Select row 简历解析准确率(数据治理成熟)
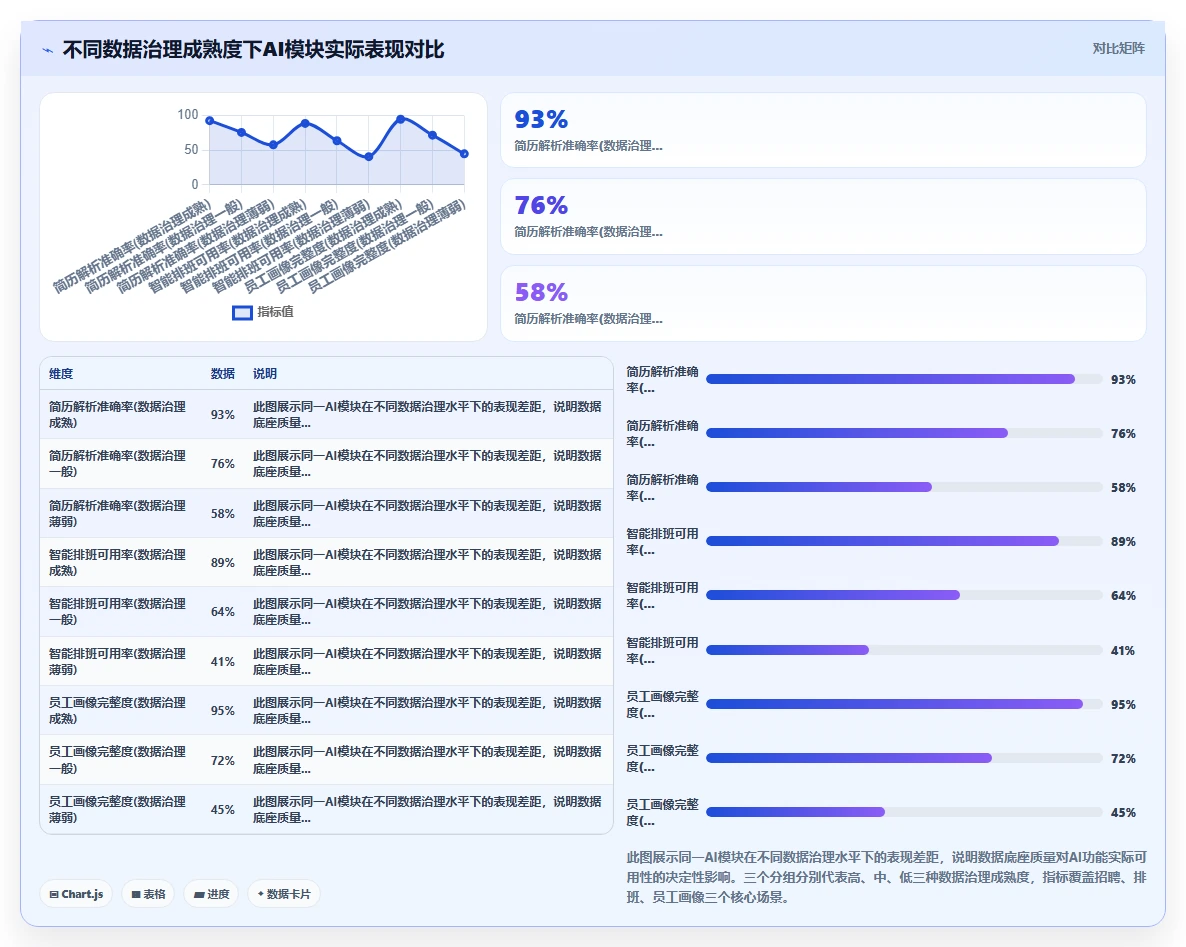 pos(326,415)
